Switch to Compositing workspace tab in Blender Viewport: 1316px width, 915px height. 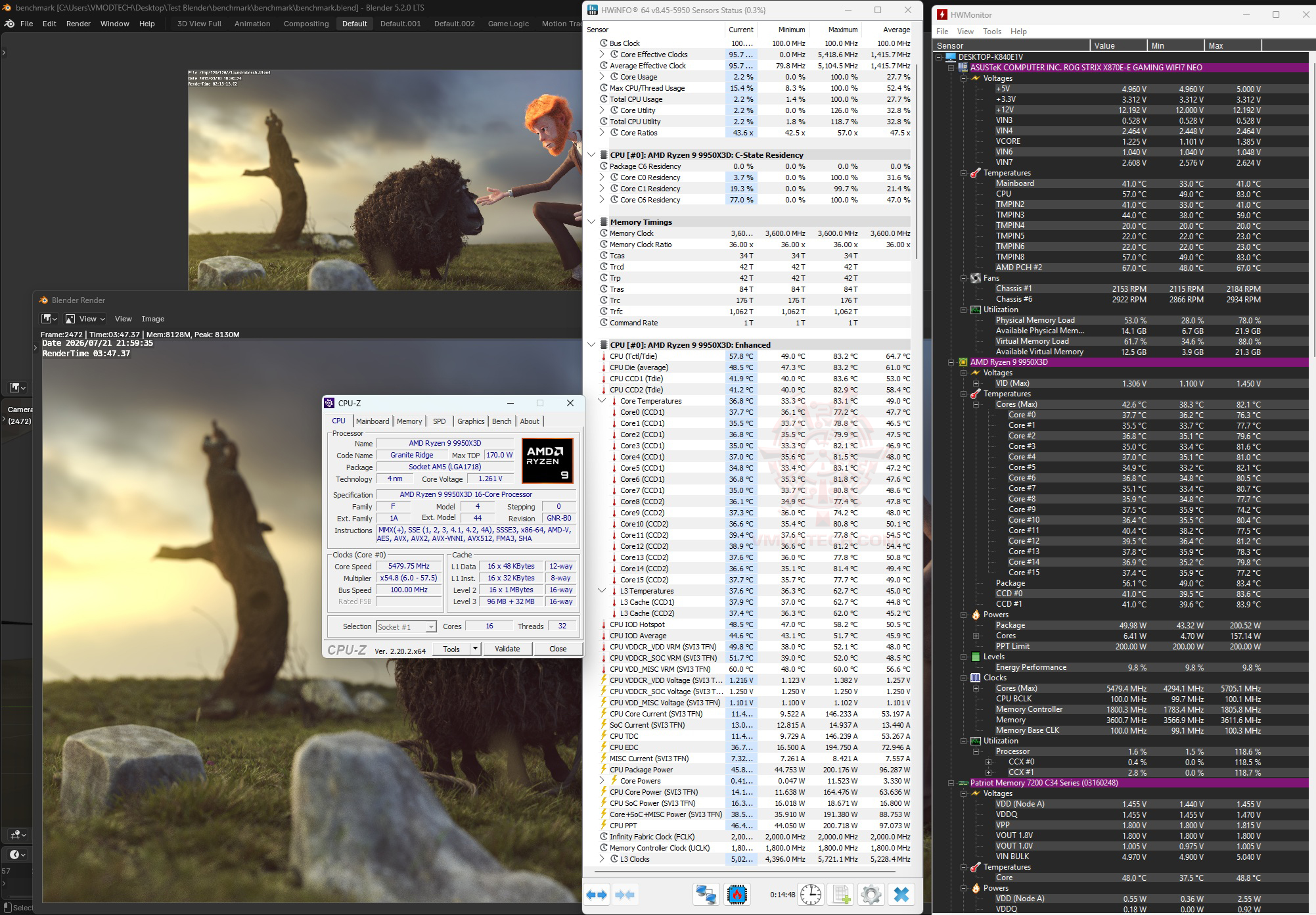[306, 24]
